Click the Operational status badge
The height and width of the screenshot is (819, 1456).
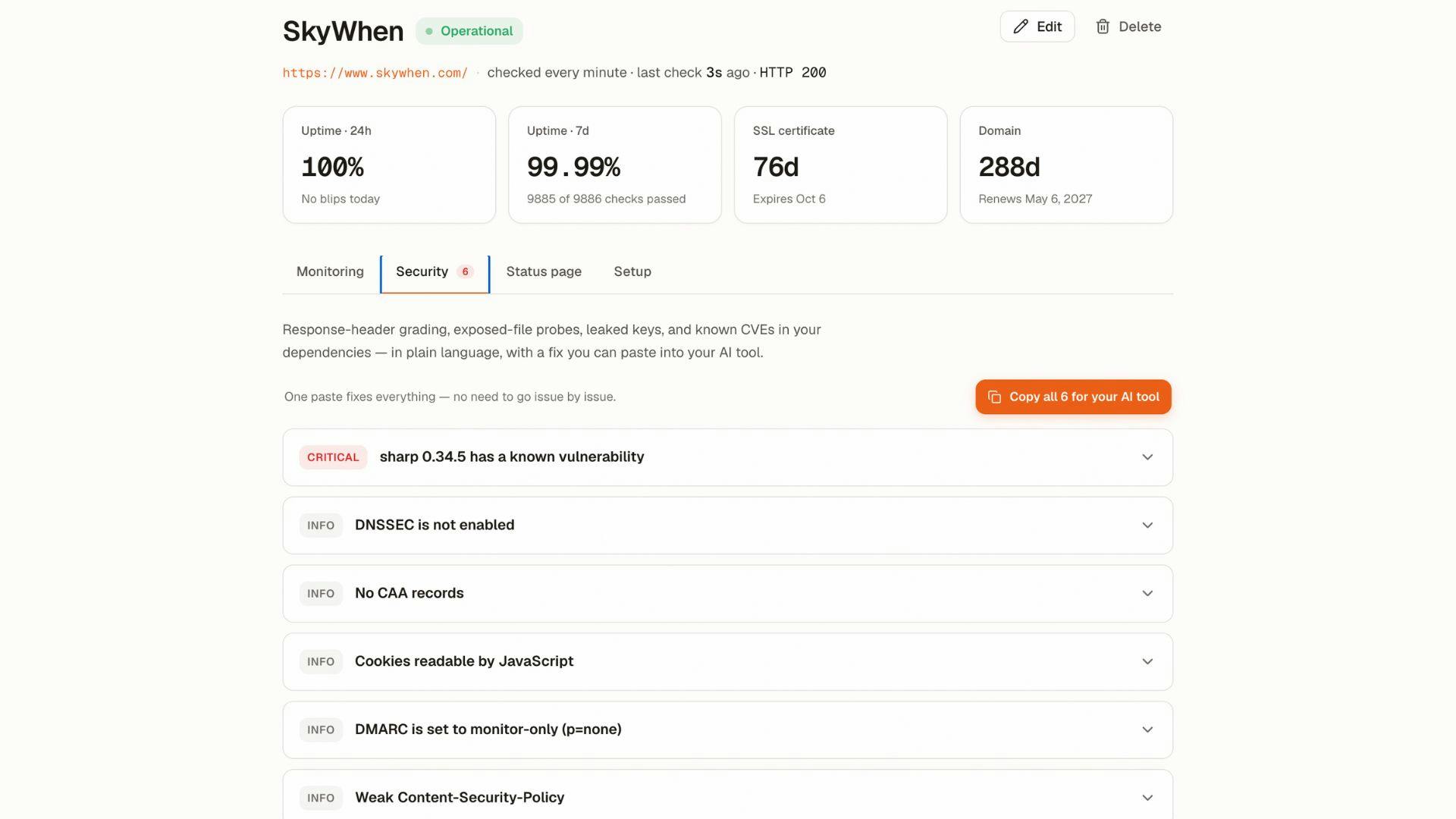469,31
